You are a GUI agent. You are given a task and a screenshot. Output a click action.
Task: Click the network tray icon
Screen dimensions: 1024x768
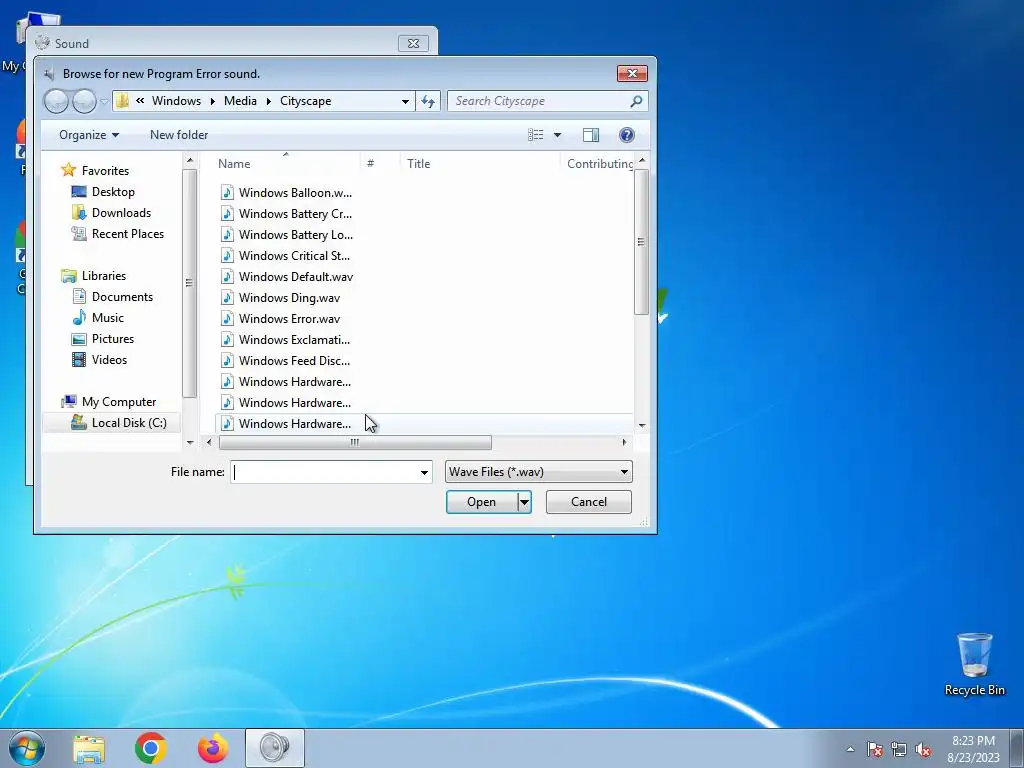tap(899, 749)
